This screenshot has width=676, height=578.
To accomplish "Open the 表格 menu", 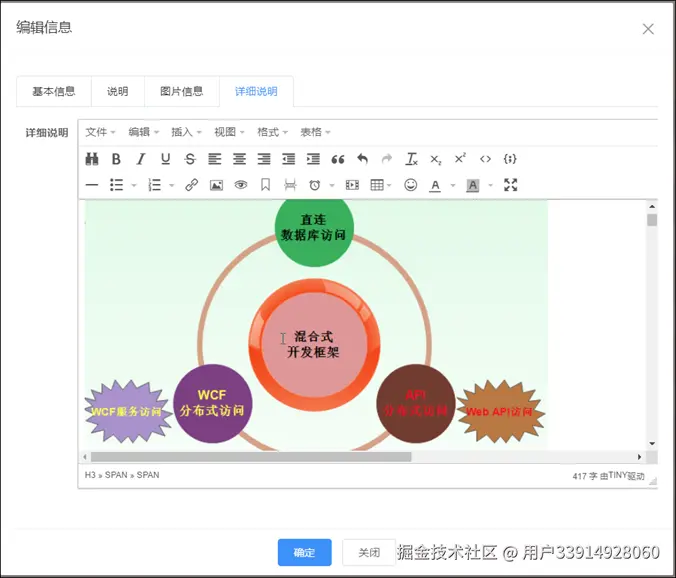I will point(315,132).
